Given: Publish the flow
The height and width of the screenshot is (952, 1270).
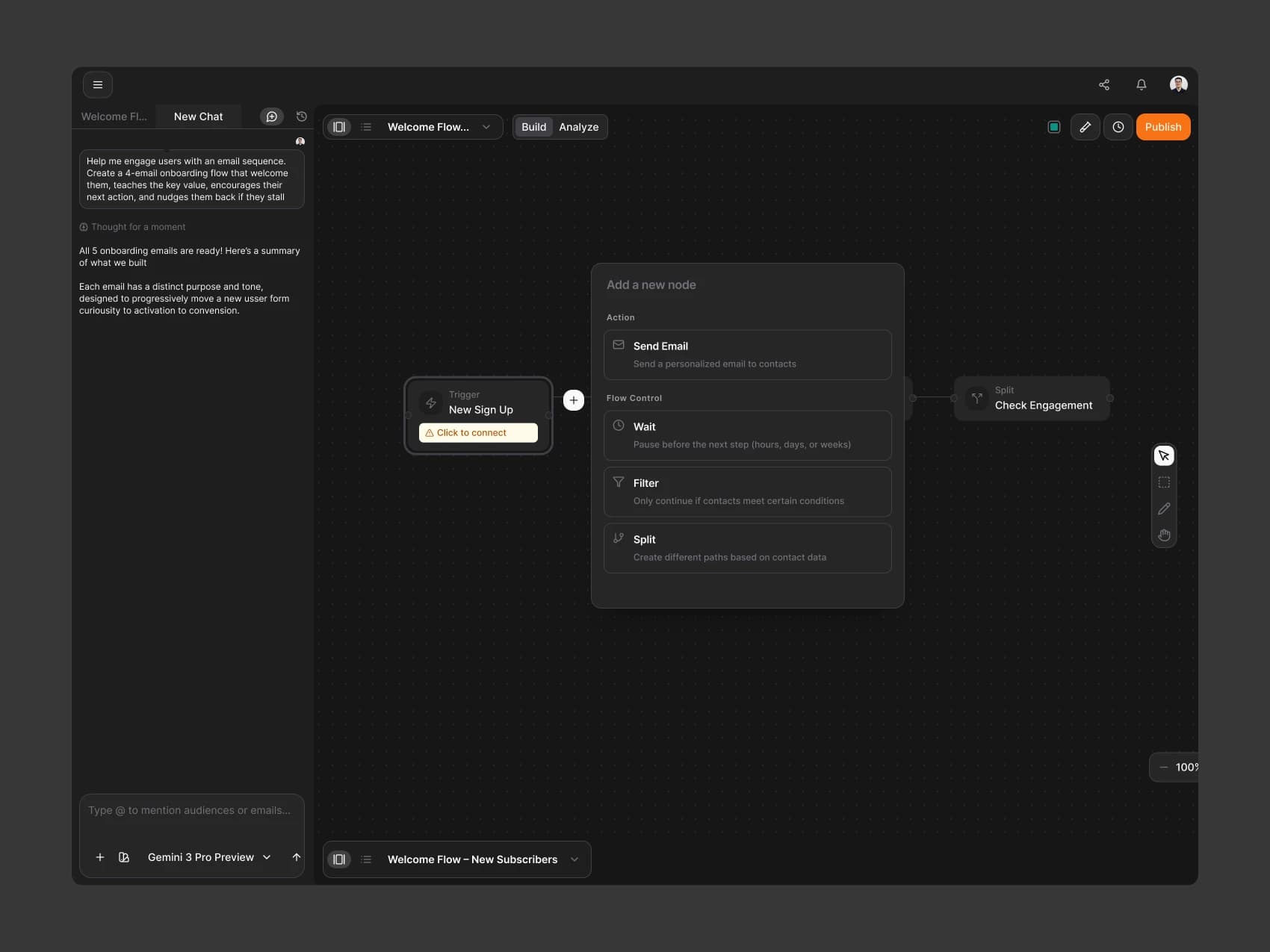Looking at the screenshot, I should click(x=1163, y=127).
